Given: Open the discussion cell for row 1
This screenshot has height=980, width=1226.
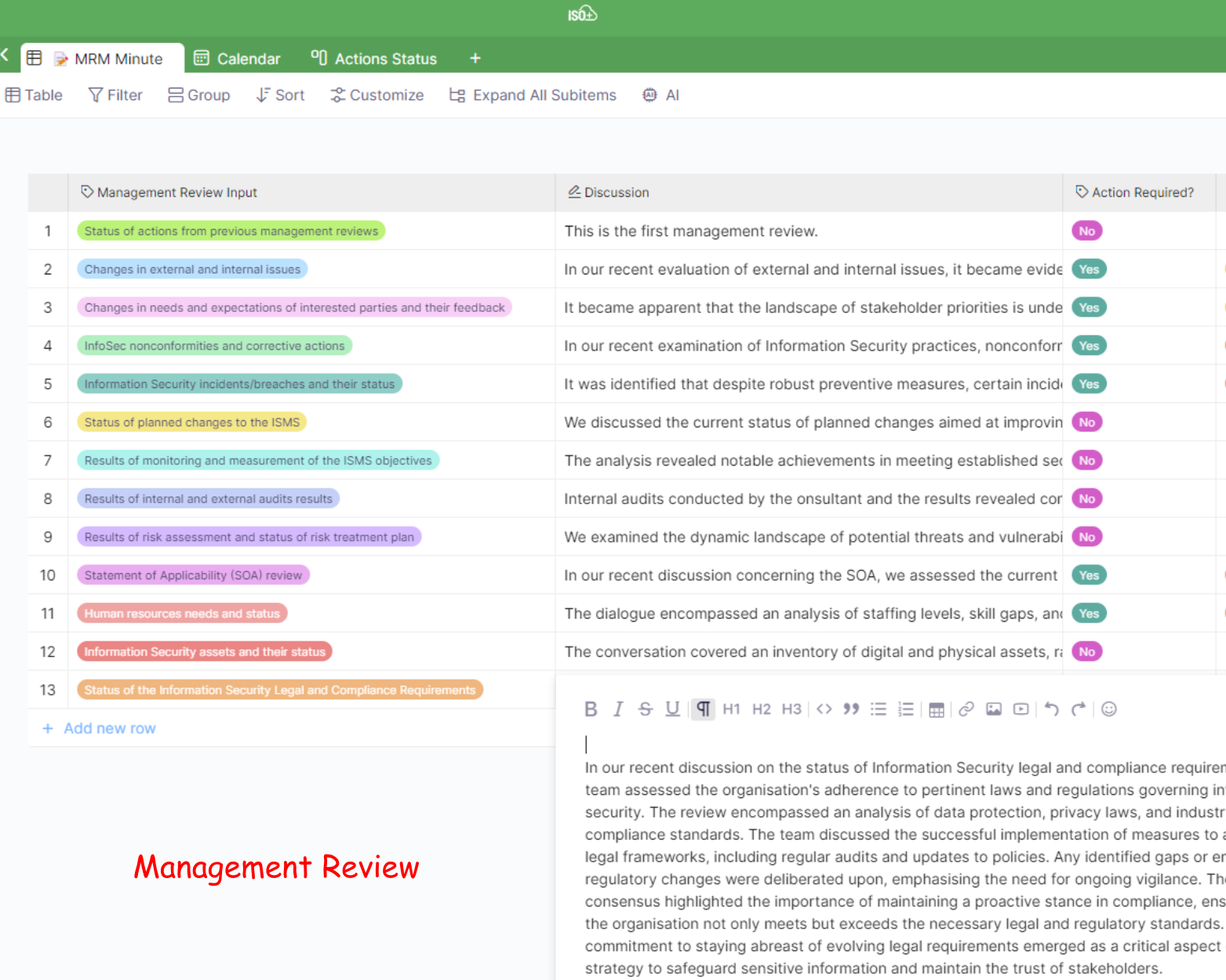Looking at the screenshot, I should click(x=808, y=231).
